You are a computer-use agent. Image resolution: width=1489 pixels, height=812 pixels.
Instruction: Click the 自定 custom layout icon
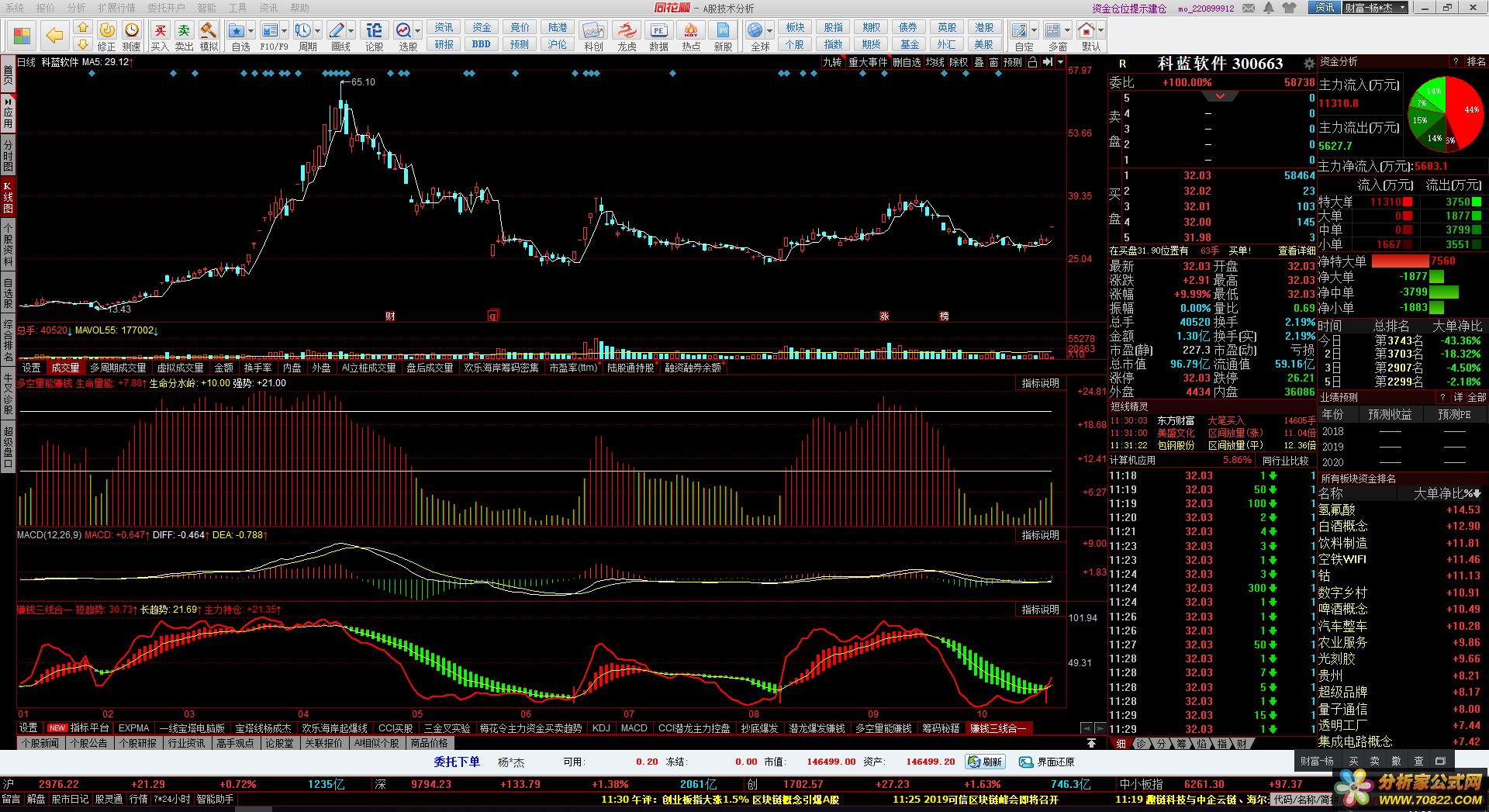coord(1020,30)
